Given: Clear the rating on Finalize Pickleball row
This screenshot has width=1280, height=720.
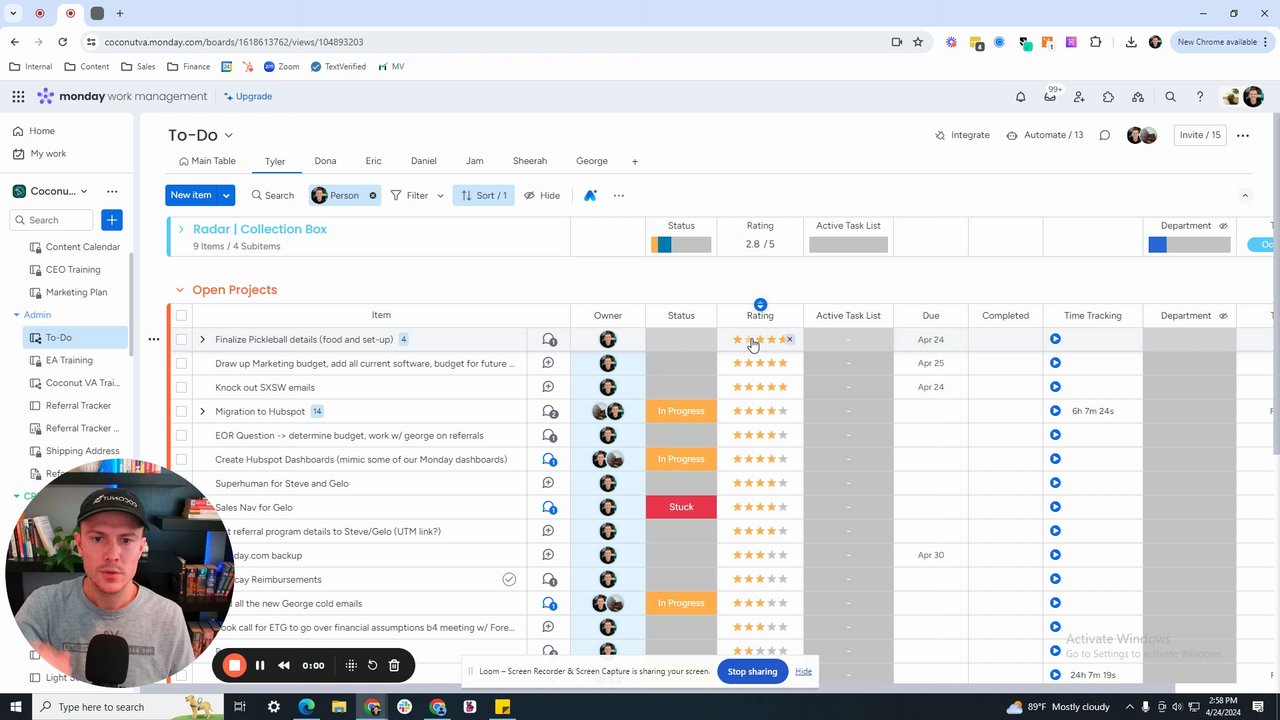Looking at the screenshot, I should tap(789, 339).
